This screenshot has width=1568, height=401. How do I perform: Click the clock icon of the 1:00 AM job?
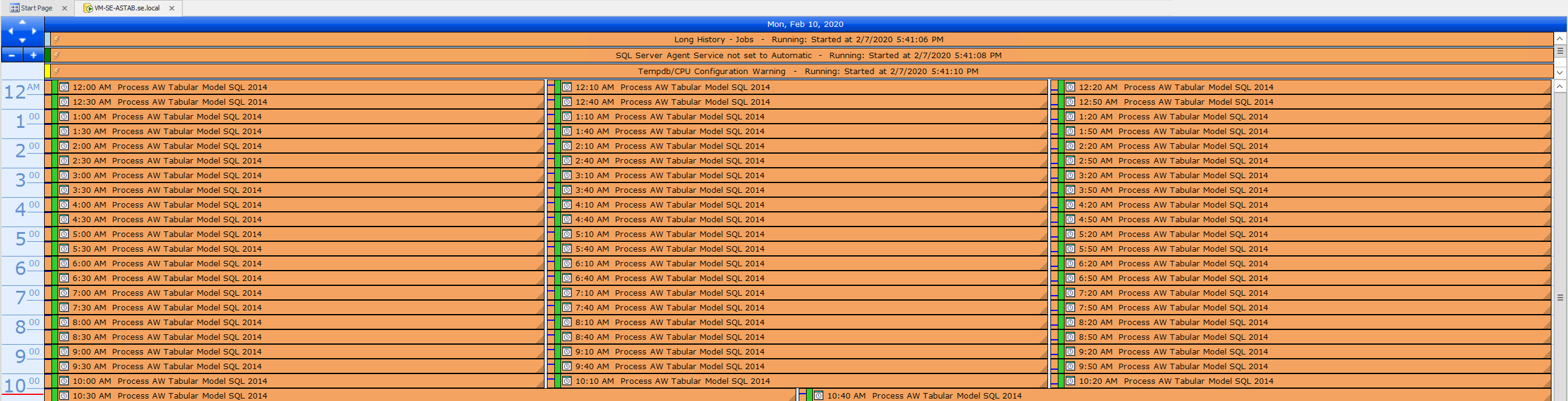[64, 116]
